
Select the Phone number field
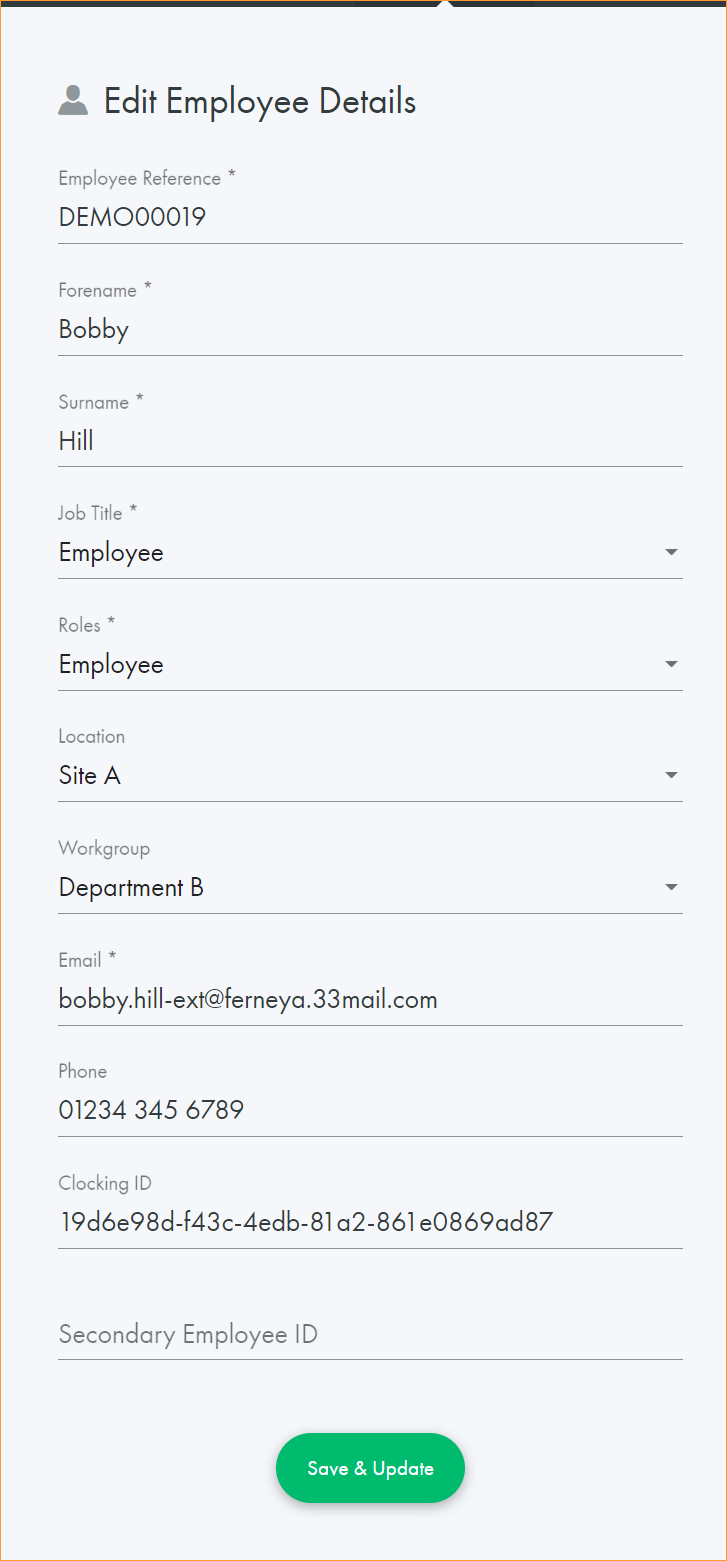tap(370, 1110)
